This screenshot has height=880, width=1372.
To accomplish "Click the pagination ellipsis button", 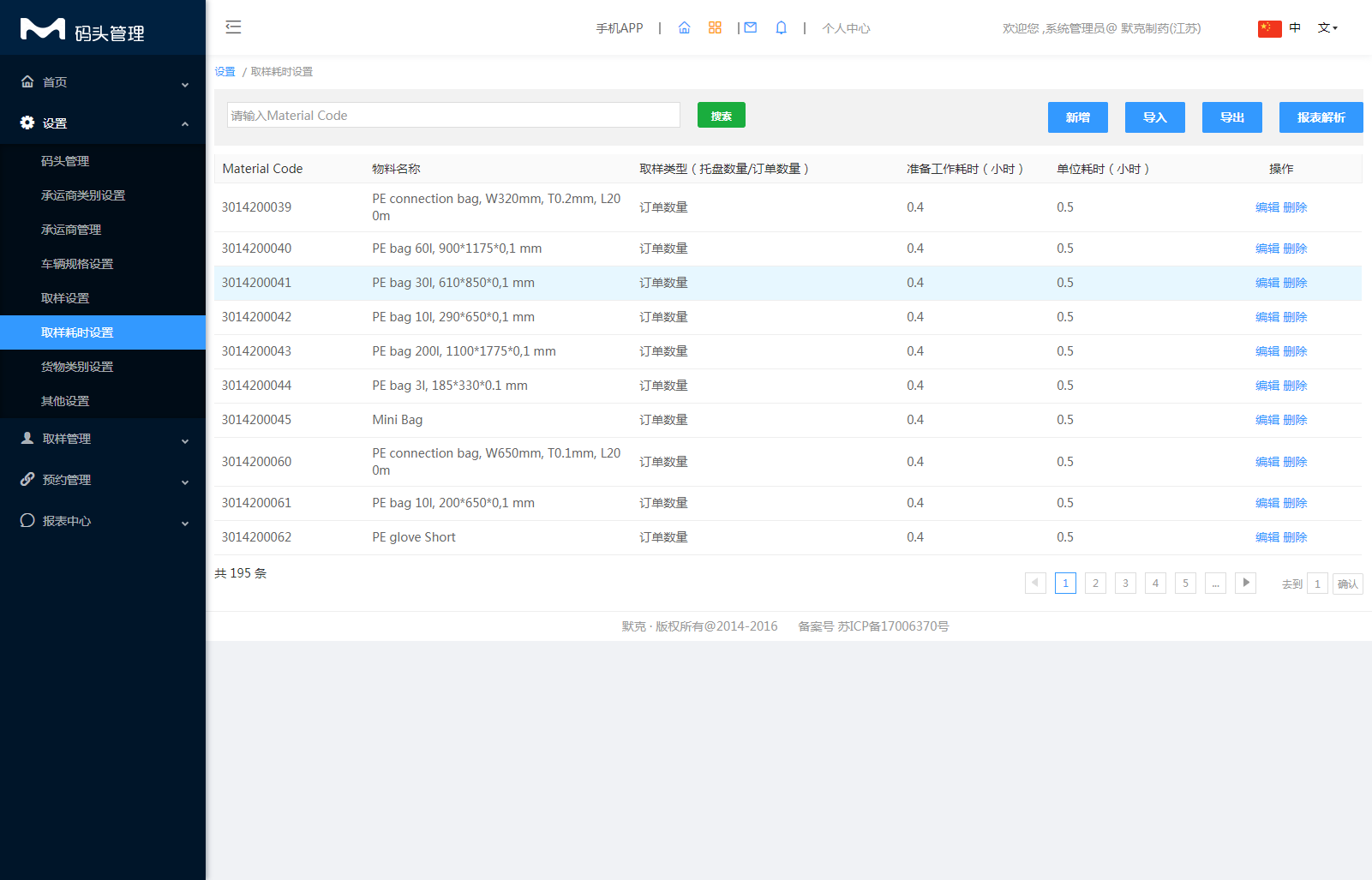I will [x=1215, y=584].
